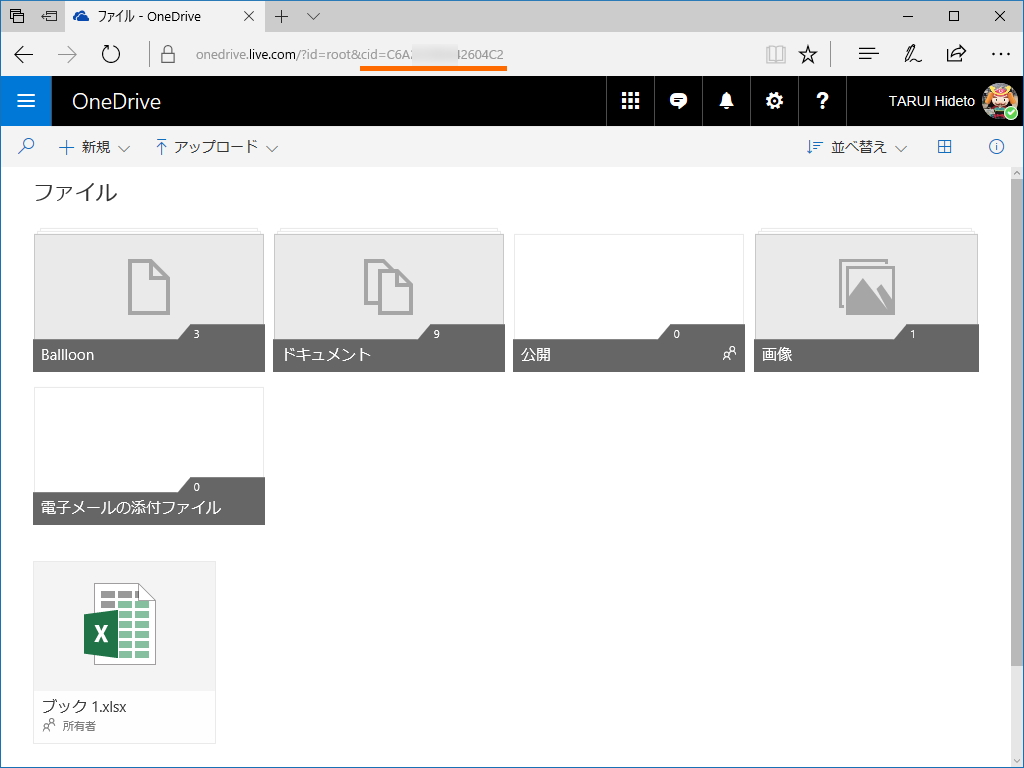Open the Office app launcher grid
Image resolution: width=1024 pixels, height=768 pixels.
tap(630, 101)
